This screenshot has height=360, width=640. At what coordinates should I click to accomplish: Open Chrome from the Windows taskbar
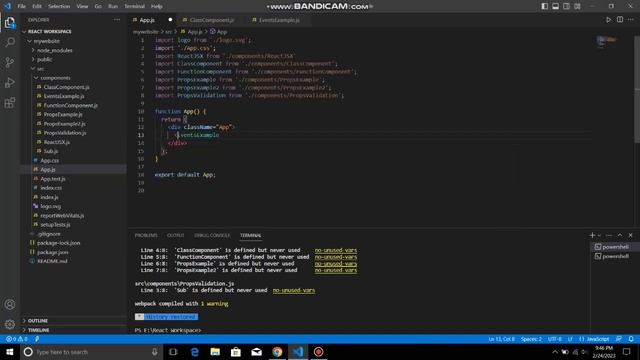click(x=277, y=352)
